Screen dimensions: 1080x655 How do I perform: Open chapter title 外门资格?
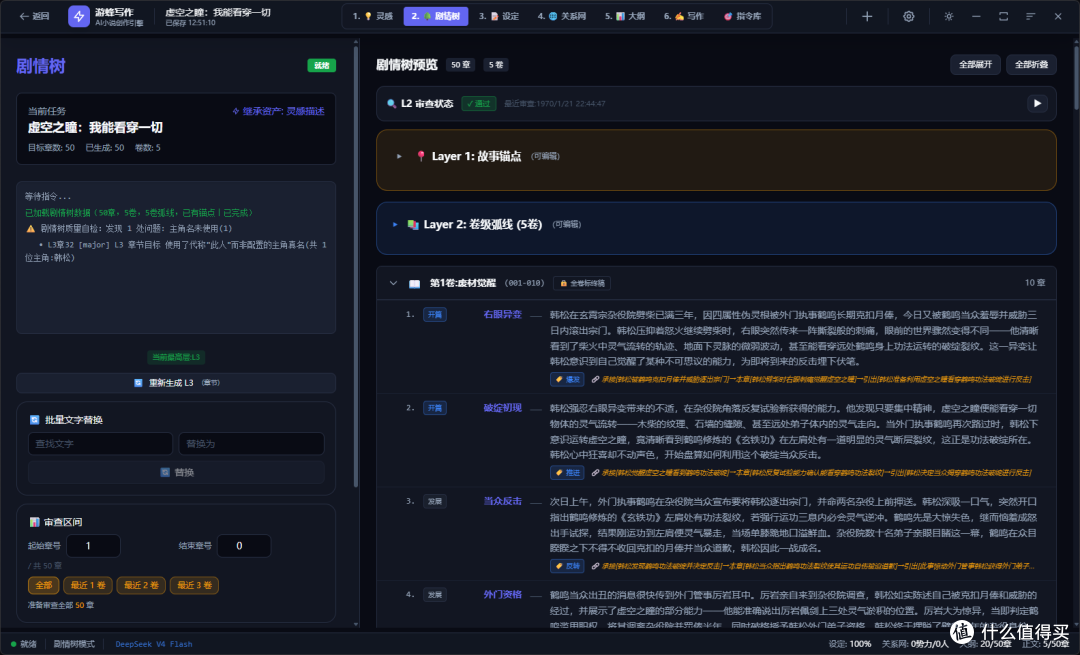tap(502, 594)
